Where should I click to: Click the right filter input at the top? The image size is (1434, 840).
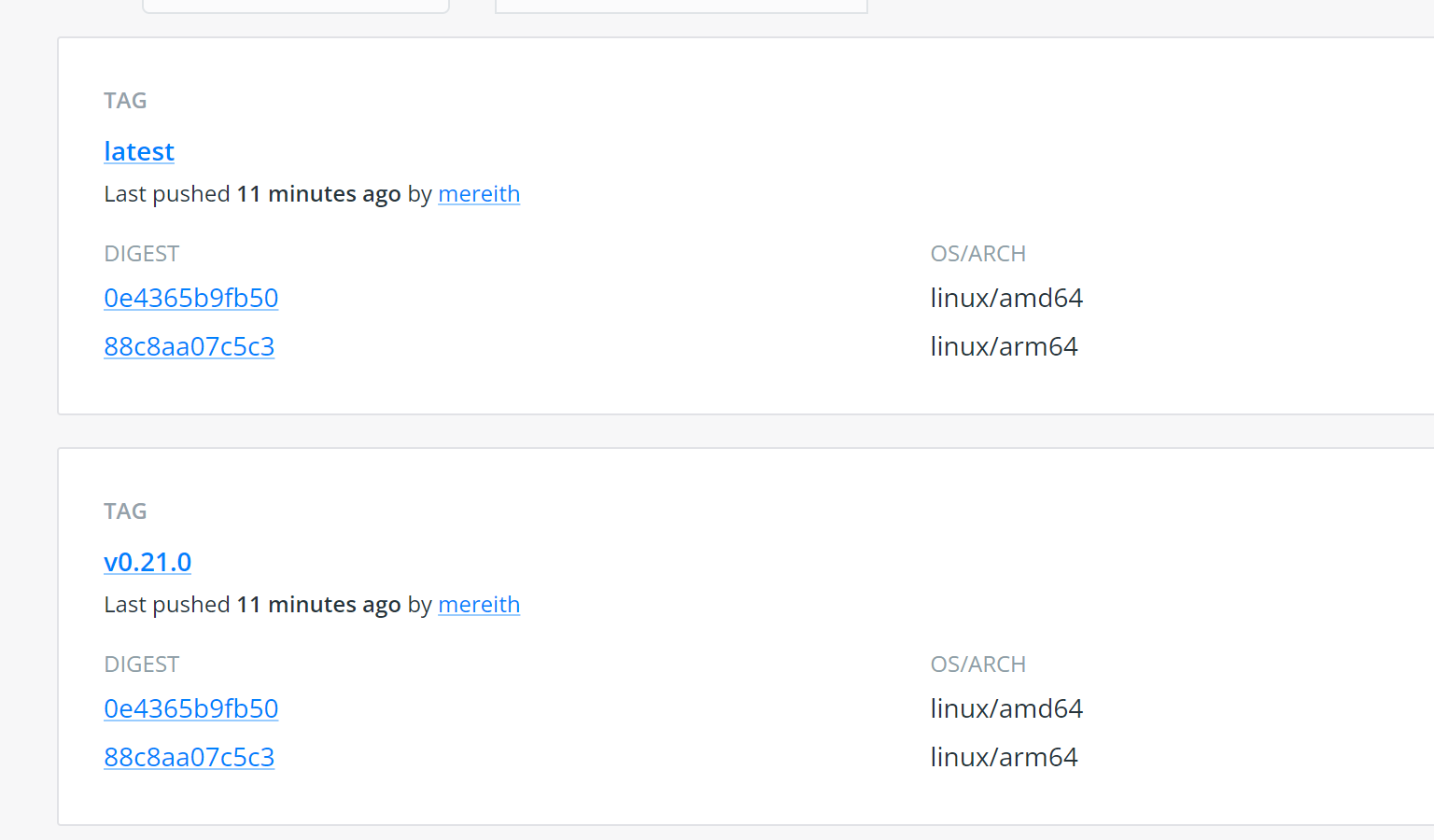[x=681, y=5]
